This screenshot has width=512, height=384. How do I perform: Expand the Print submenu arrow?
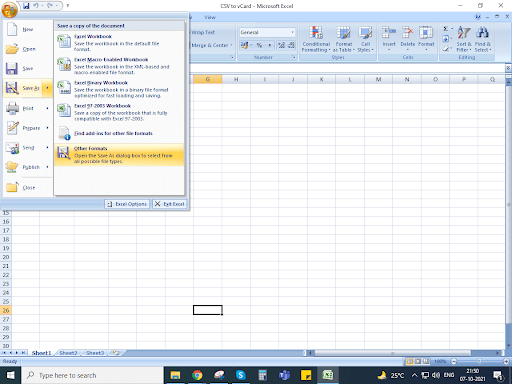coord(47,108)
